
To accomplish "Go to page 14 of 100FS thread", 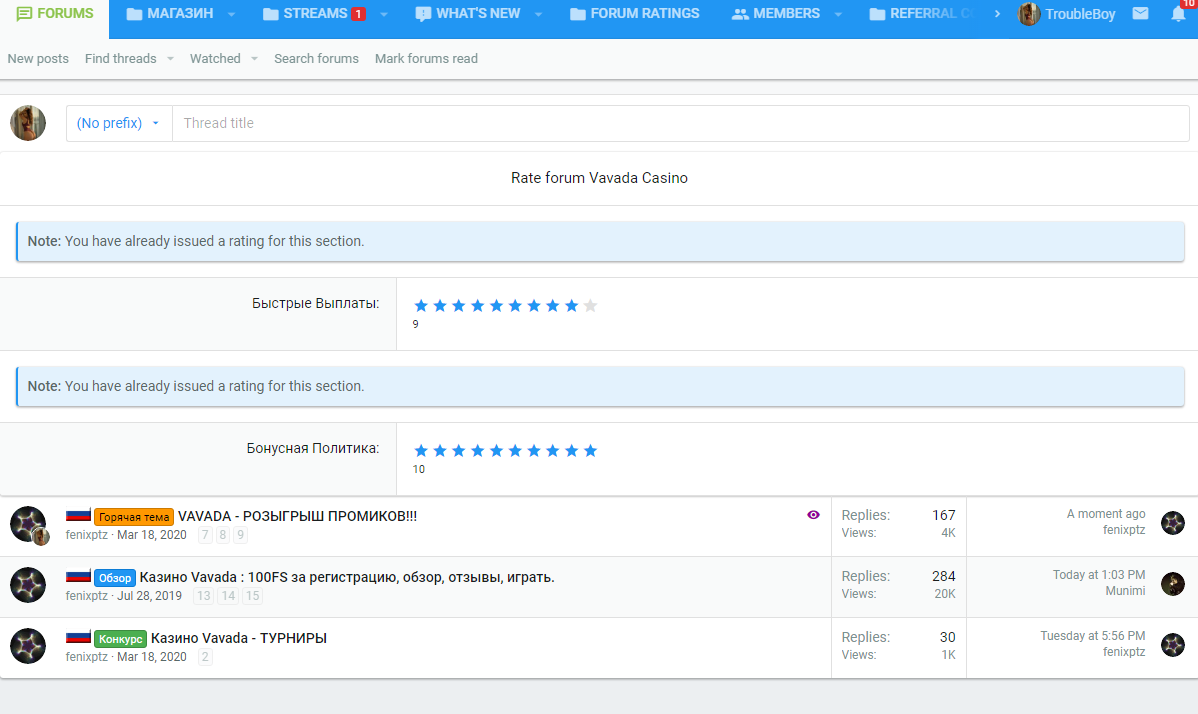I will pos(228,596).
